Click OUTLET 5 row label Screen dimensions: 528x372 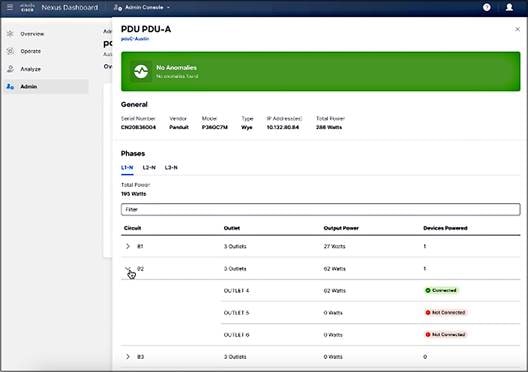pos(236,313)
